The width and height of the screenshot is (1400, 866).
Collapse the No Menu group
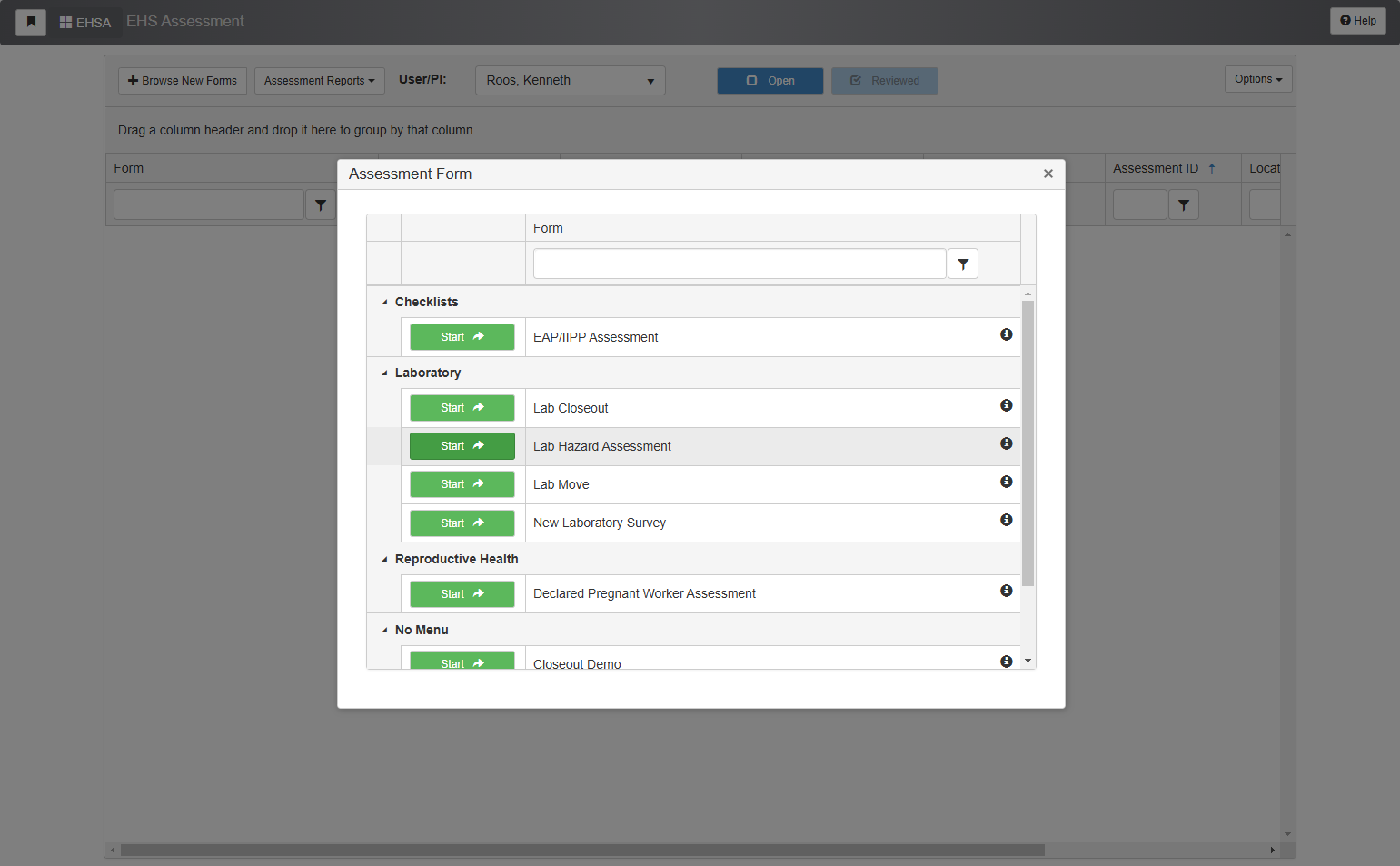pos(384,630)
